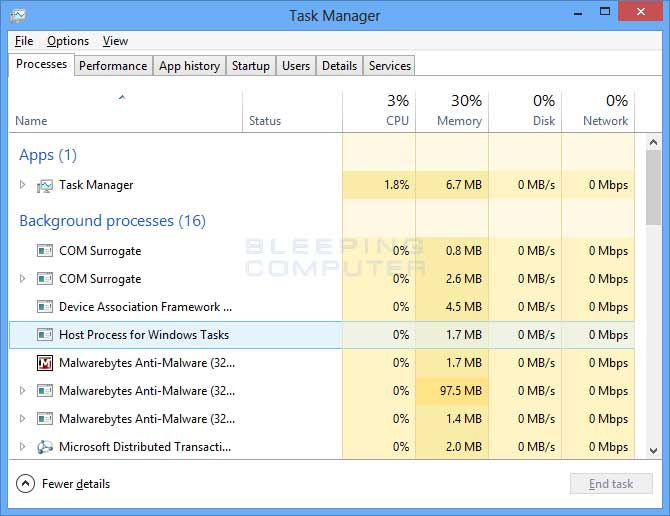
Task: Switch to the Users tab
Action: [296, 66]
